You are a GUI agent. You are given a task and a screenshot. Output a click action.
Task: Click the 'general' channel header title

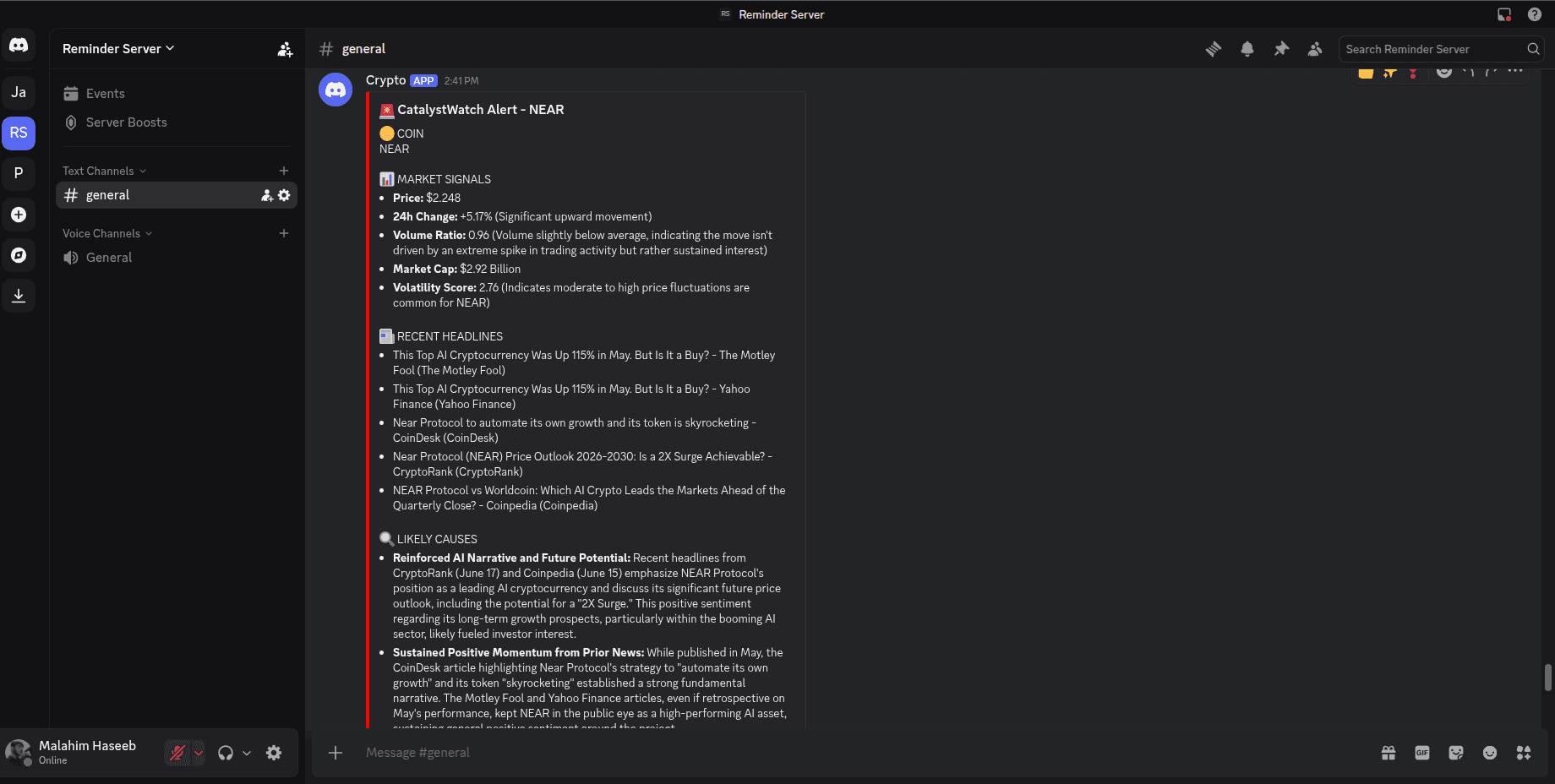(363, 49)
